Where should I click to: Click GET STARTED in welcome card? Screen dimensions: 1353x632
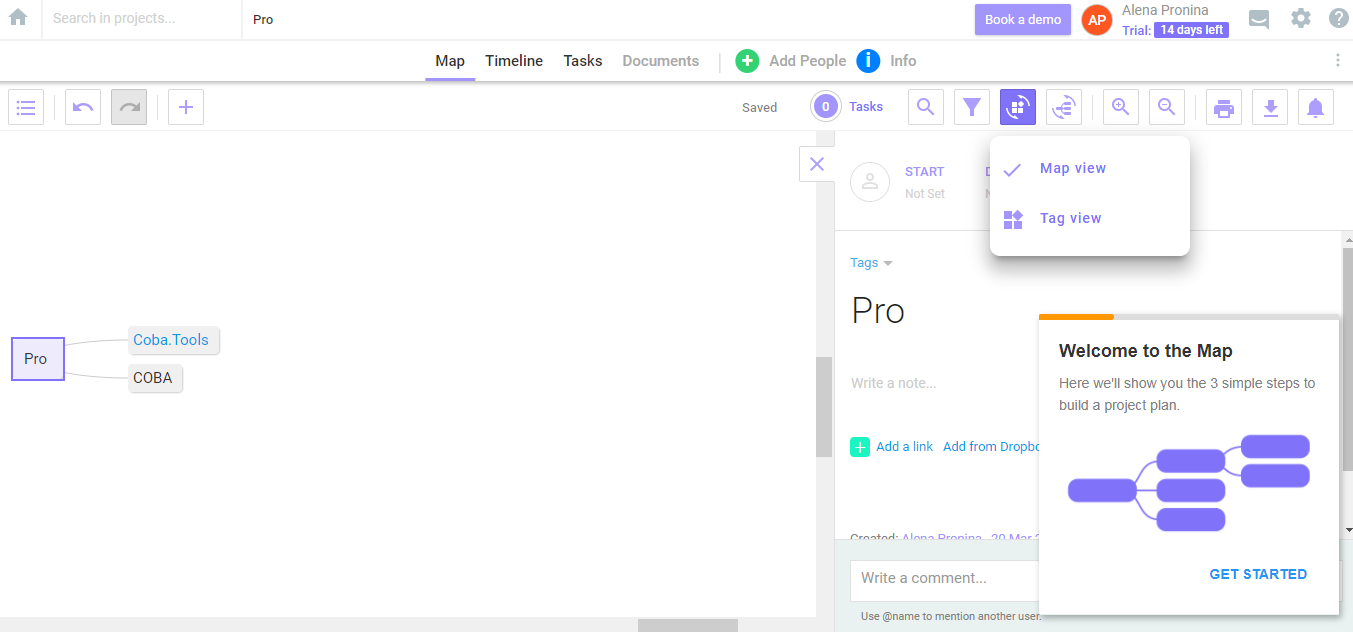coord(1258,574)
